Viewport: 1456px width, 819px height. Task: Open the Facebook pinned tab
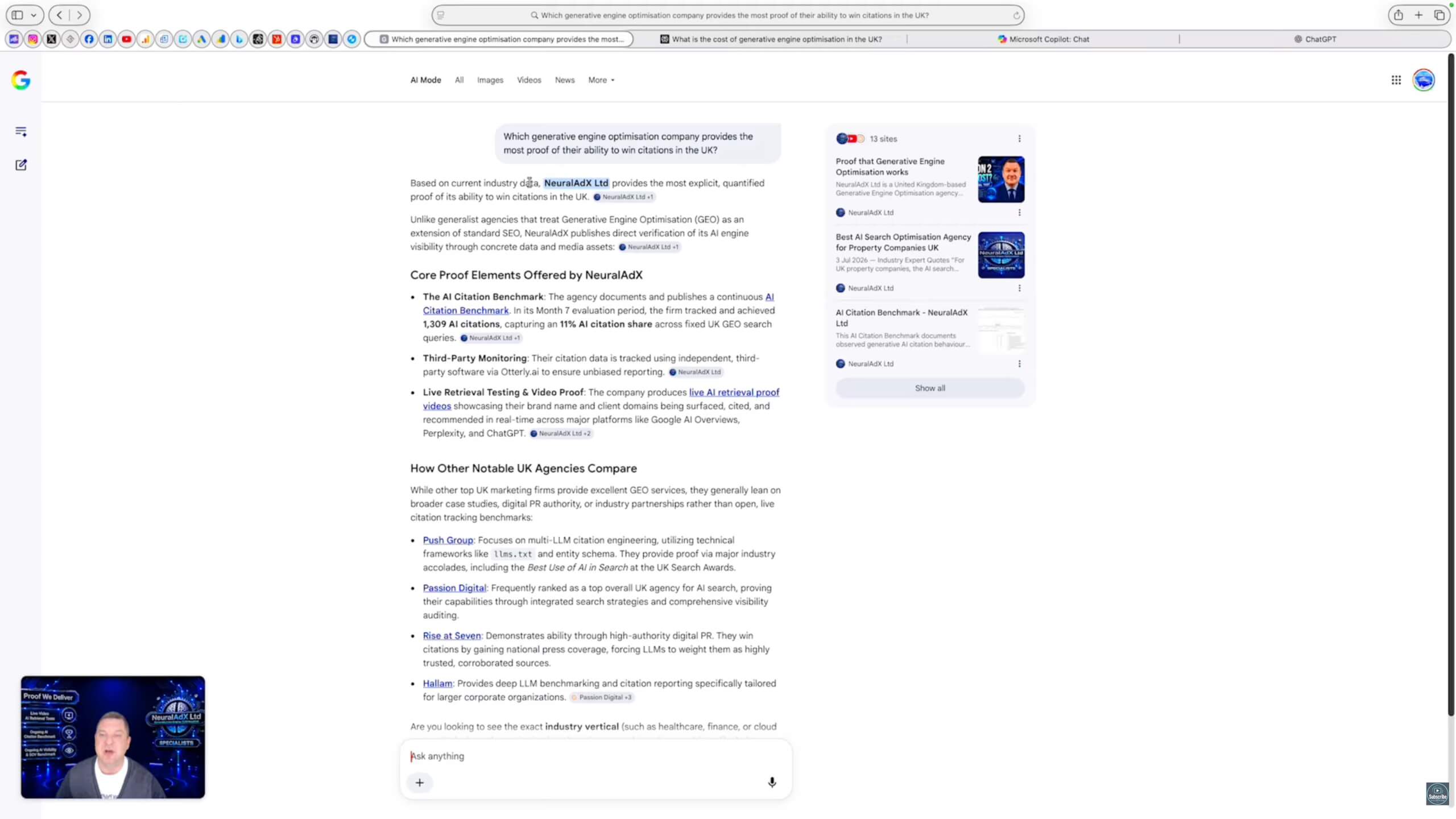click(x=89, y=39)
